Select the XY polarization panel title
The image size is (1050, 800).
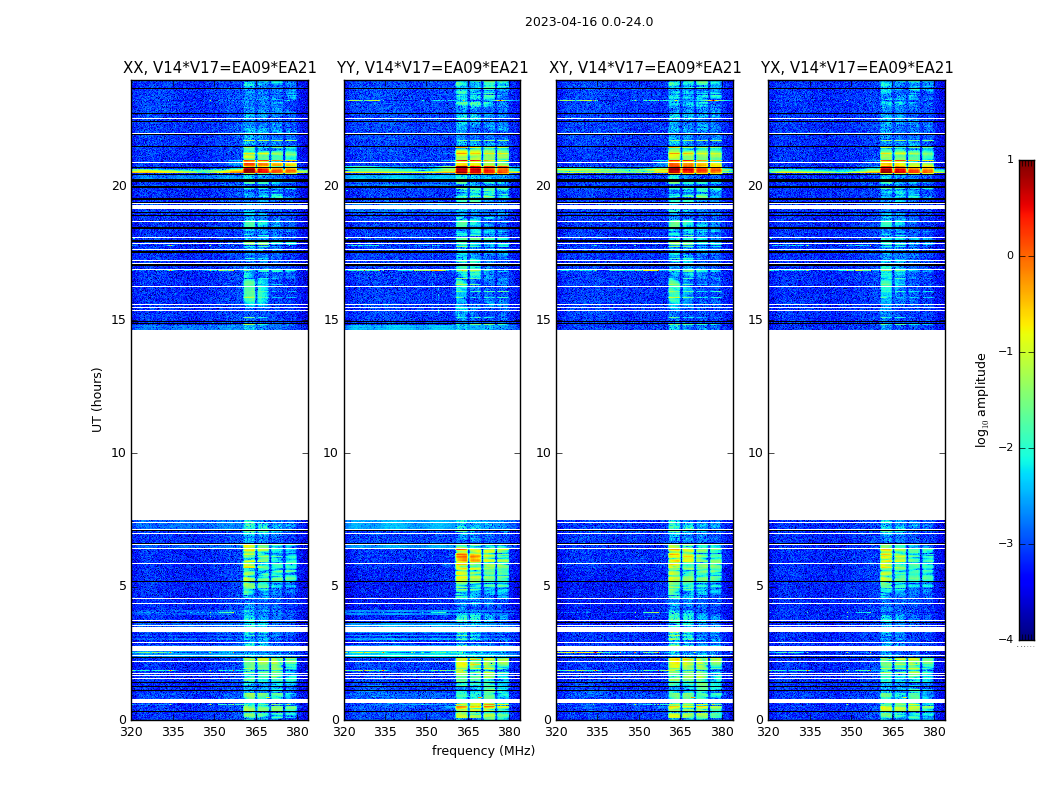tap(645, 68)
